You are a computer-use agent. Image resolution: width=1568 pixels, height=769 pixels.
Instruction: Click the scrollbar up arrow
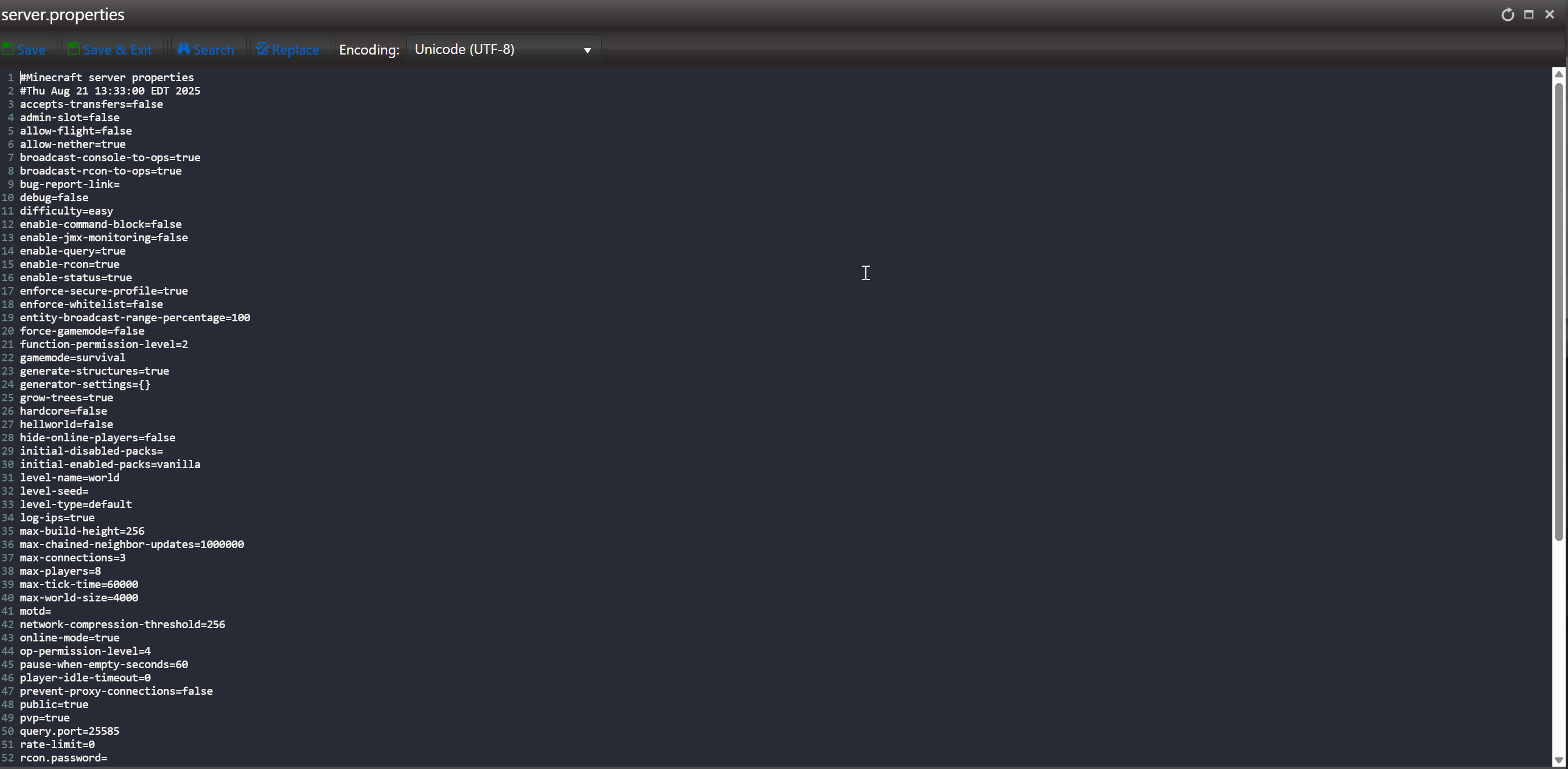click(1559, 74)
